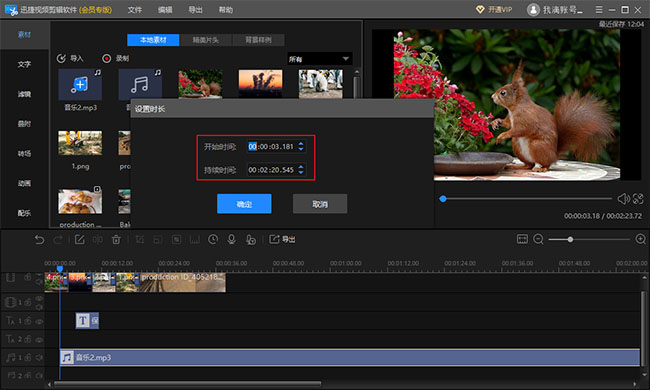Click the freeze frame icon next to mosaic
650x390 pixels.
pos(176,240)
